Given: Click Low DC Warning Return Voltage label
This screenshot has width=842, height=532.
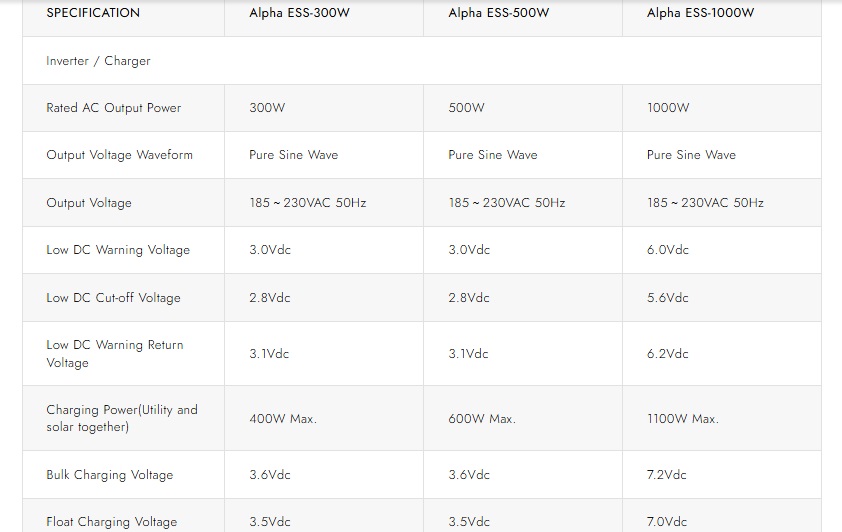Looking at the screenshot, I should point(114,354).
